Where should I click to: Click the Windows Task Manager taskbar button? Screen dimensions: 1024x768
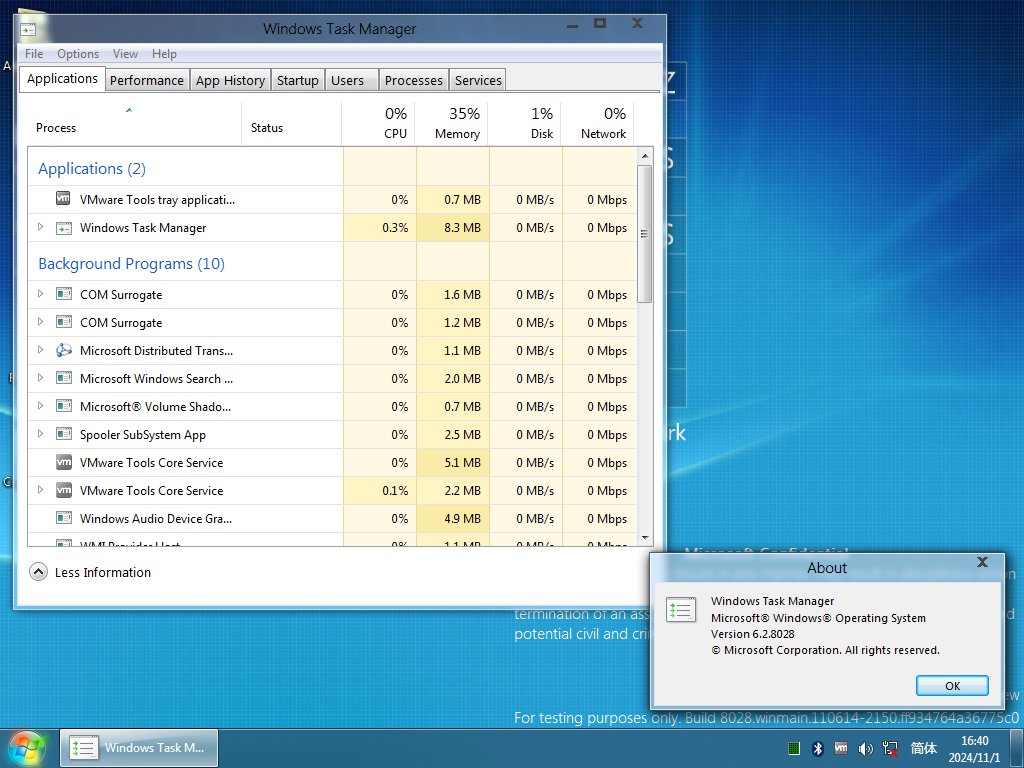coord(139,748)
